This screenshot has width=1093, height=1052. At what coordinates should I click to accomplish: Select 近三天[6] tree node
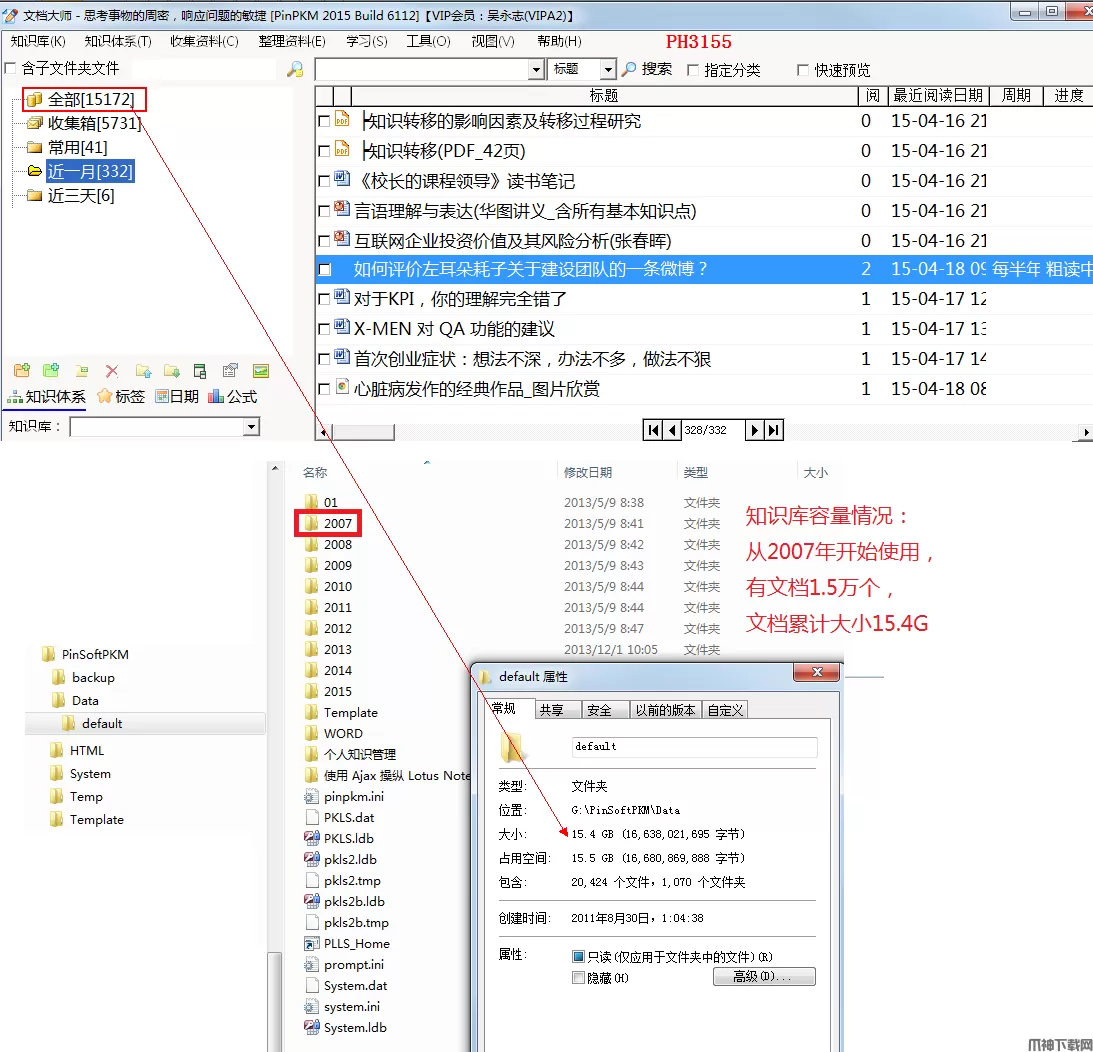coord(81,195)
